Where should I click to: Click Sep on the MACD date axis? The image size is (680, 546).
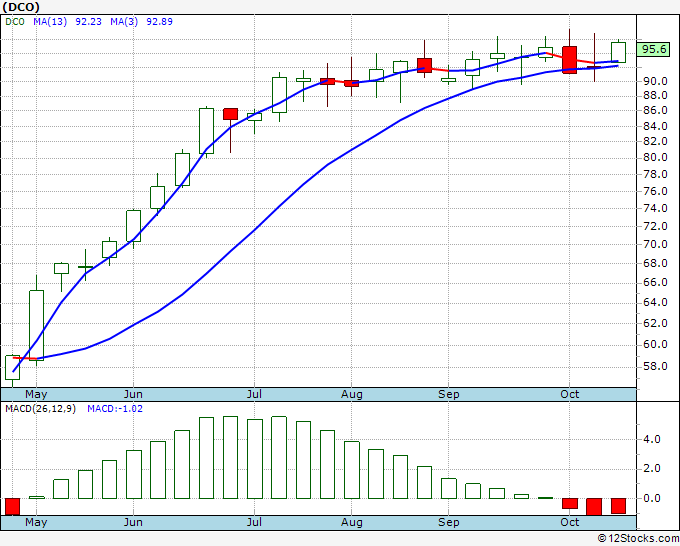pos(448,522)
